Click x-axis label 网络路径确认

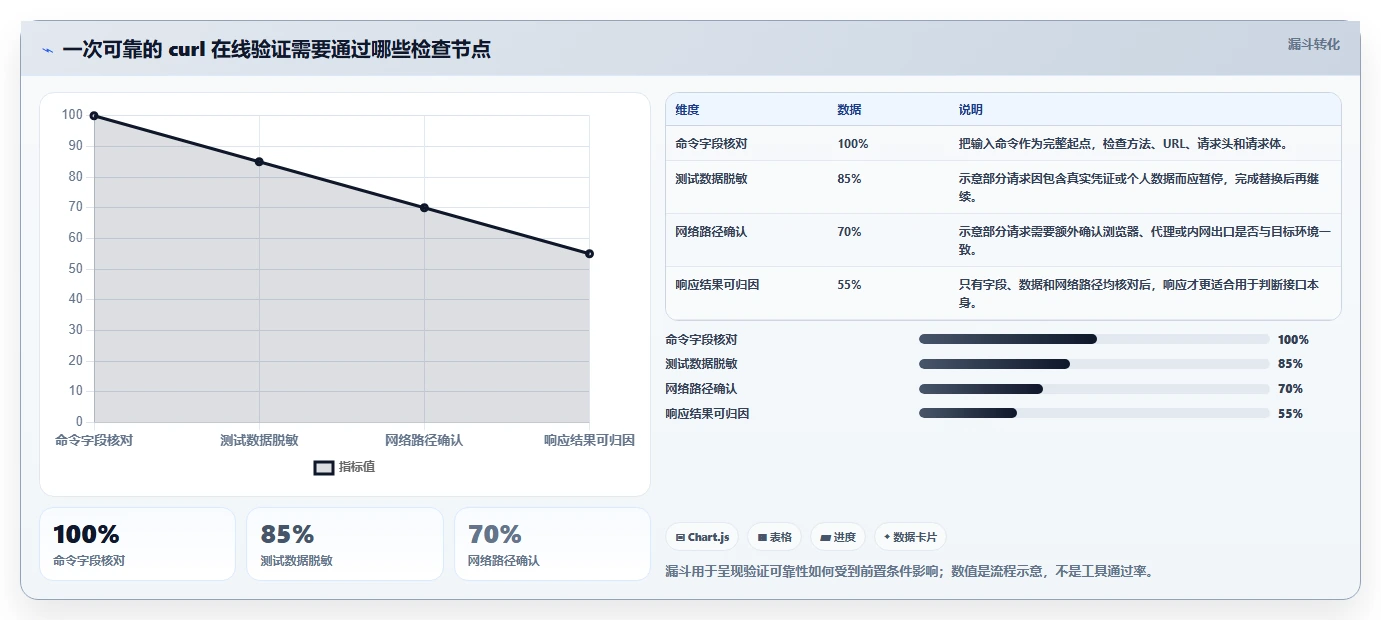click(424, 440)
